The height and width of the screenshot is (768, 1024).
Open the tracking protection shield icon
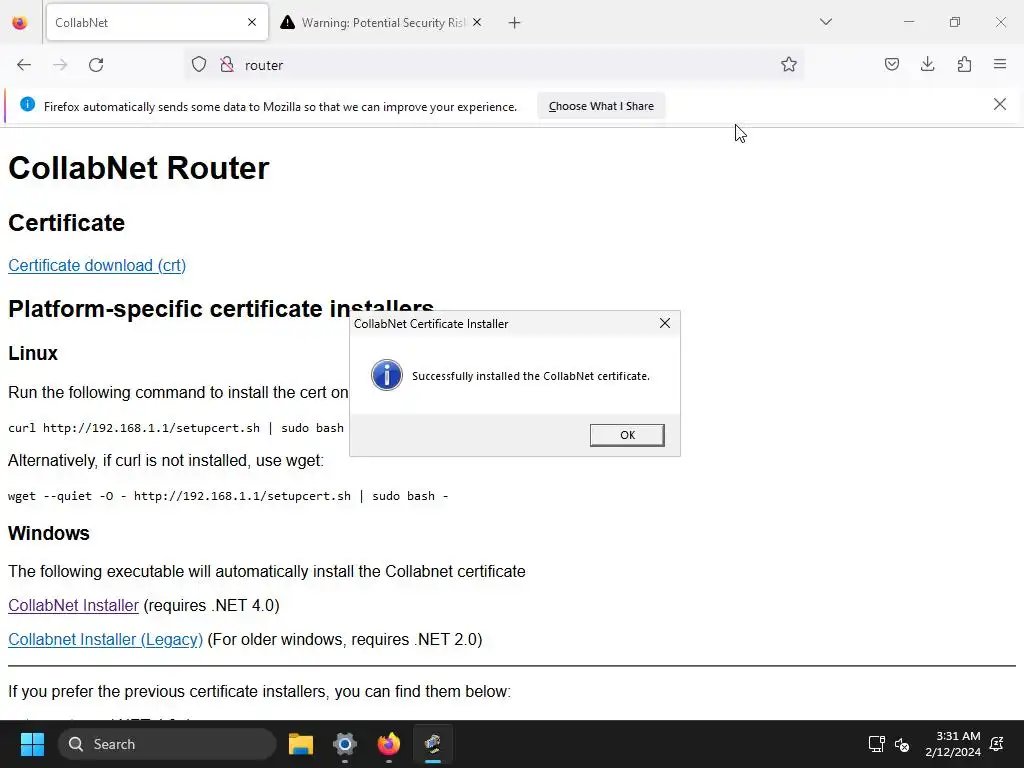click(199, 64)
